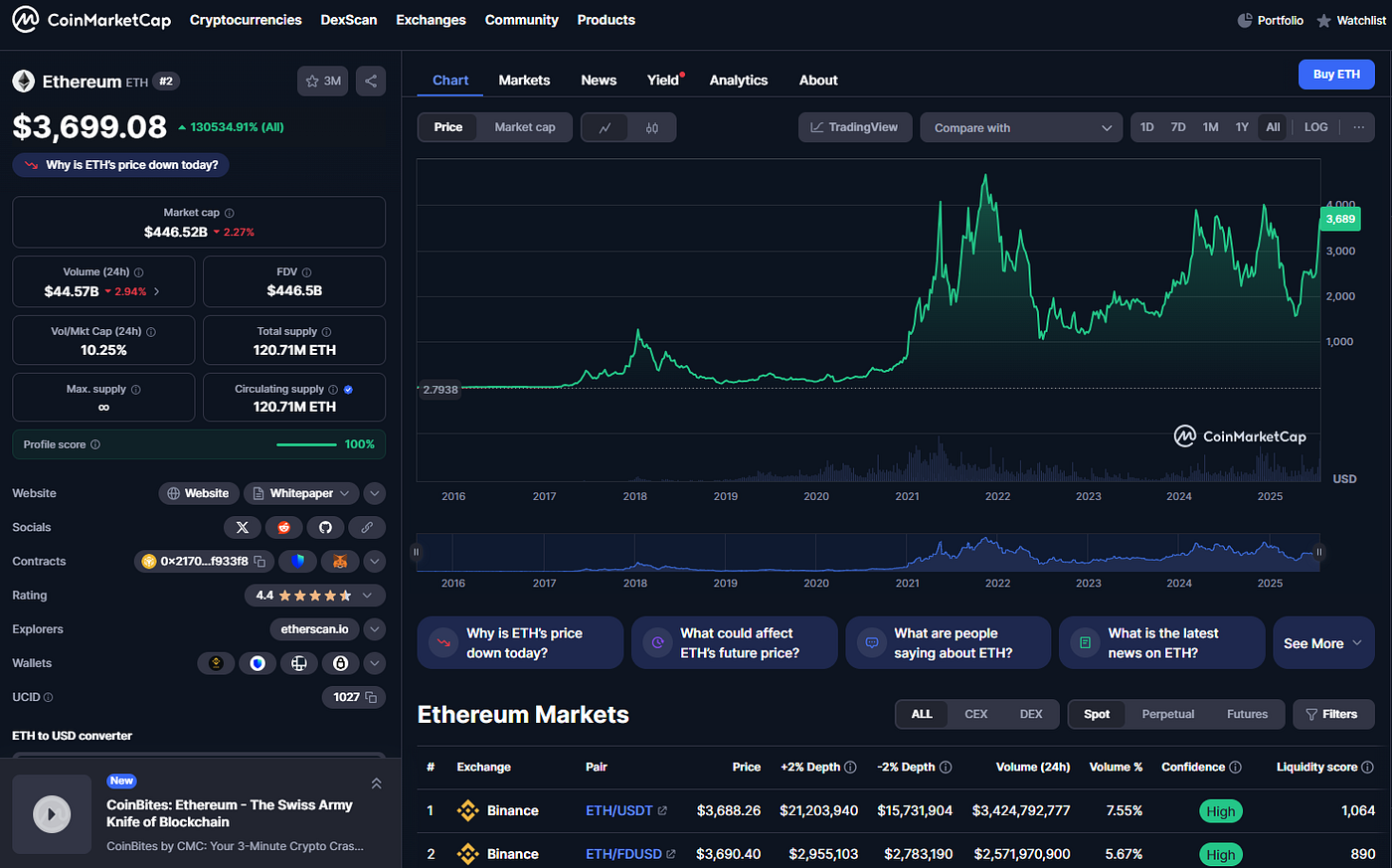Set chart range to 7D

point(1178,127)
